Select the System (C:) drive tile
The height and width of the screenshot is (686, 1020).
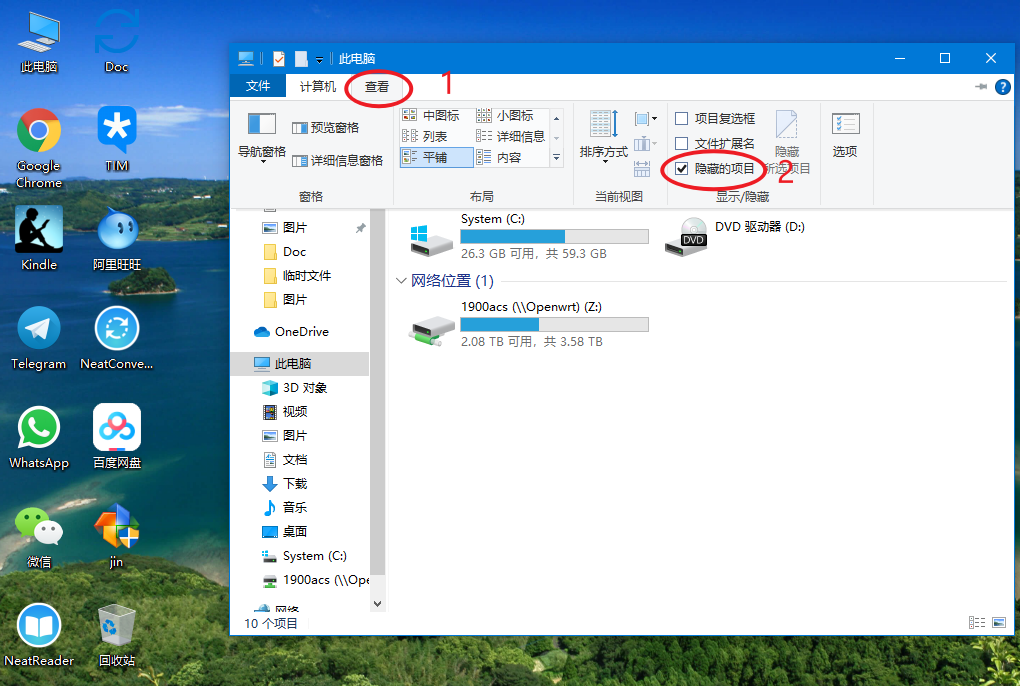click(530, 237)
